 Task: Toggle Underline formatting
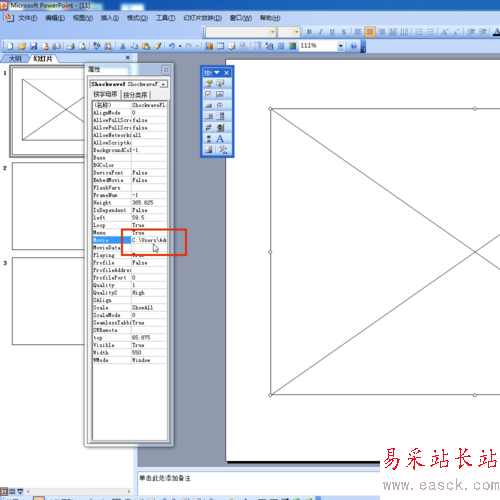coord(332,32)
